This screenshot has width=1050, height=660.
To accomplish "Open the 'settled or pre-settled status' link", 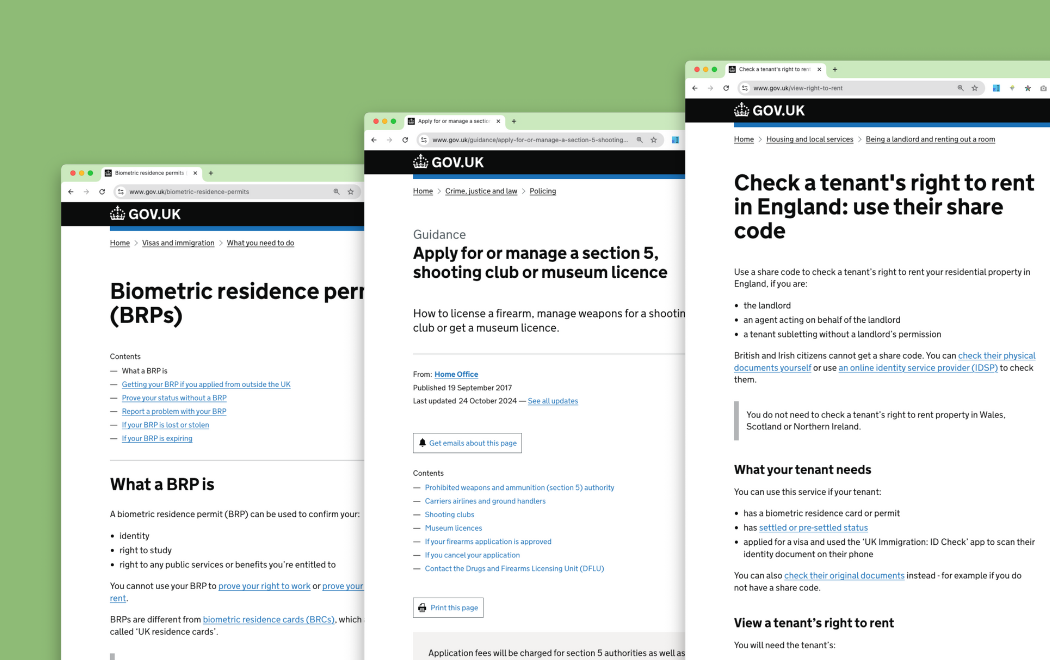I will click(x=813, y=528).
